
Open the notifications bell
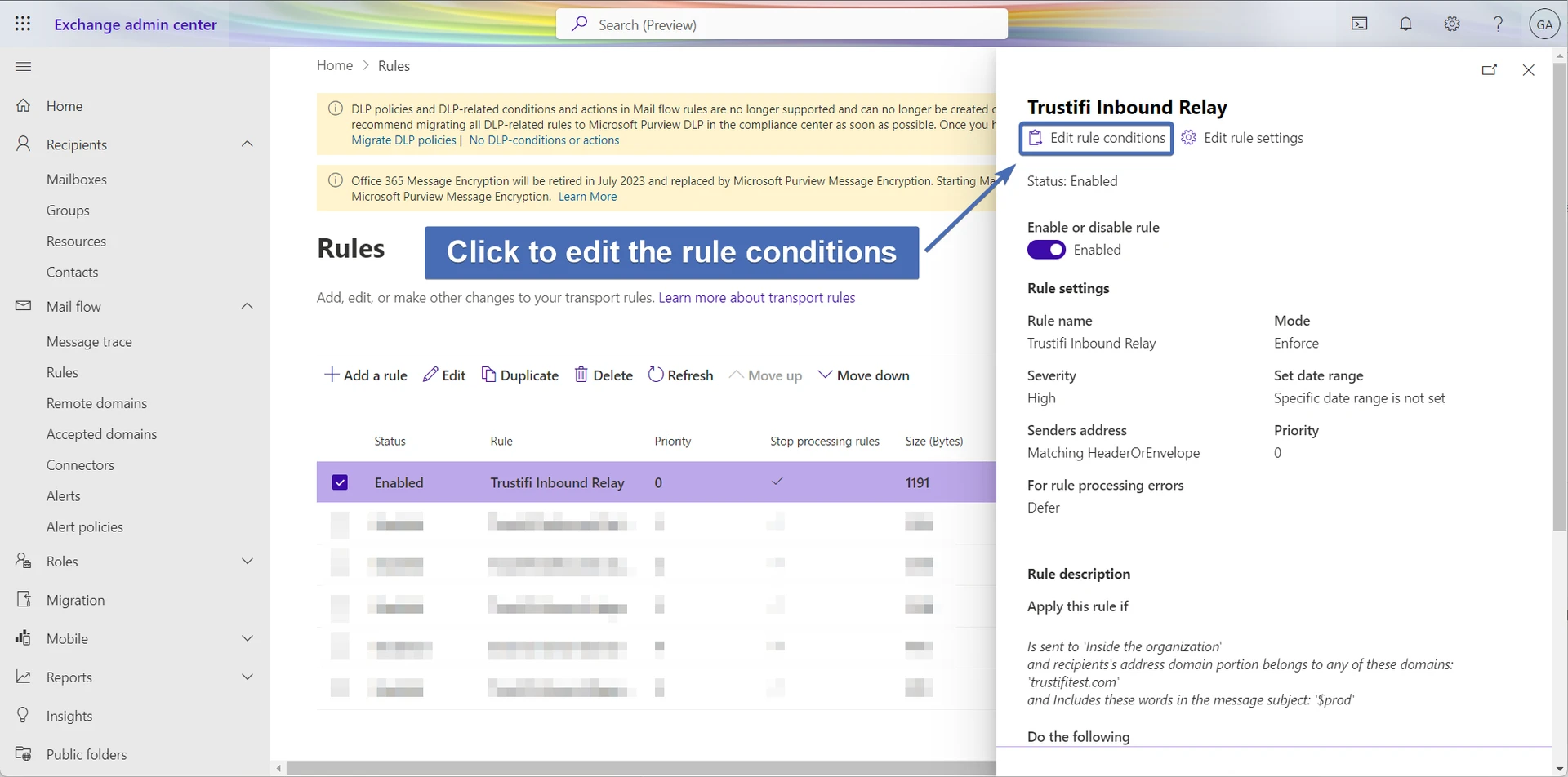(1405, 24)
